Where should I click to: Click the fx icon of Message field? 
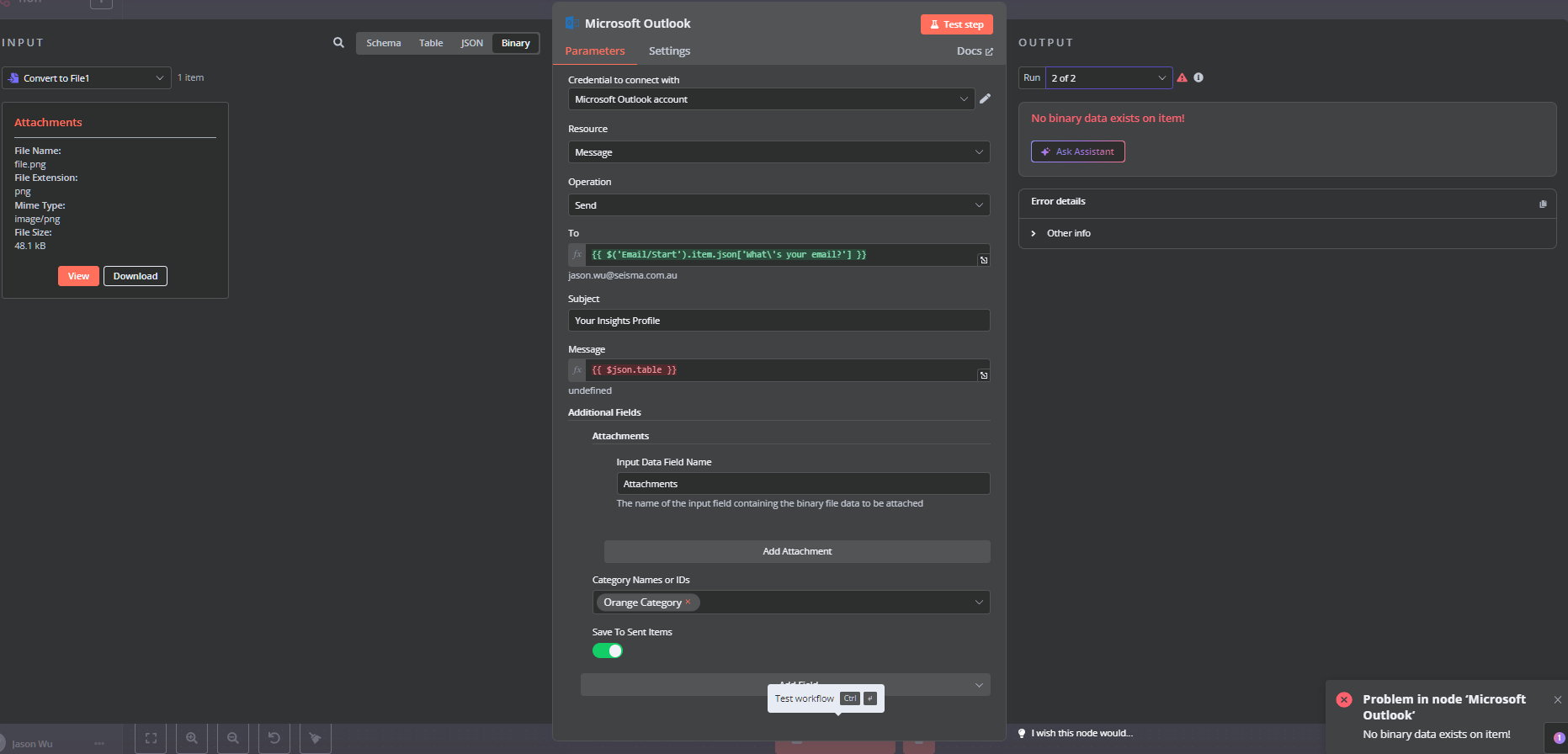pos(577,369)
